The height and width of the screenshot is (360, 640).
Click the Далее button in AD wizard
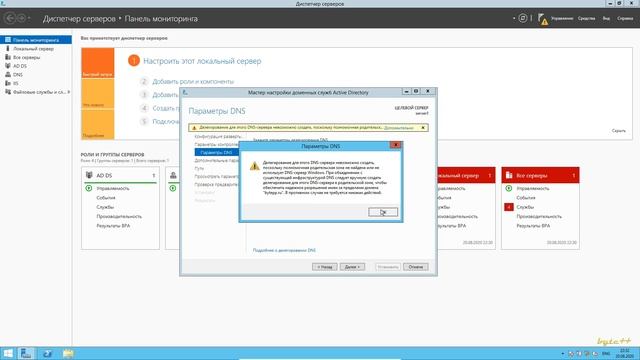pos(352,267)
